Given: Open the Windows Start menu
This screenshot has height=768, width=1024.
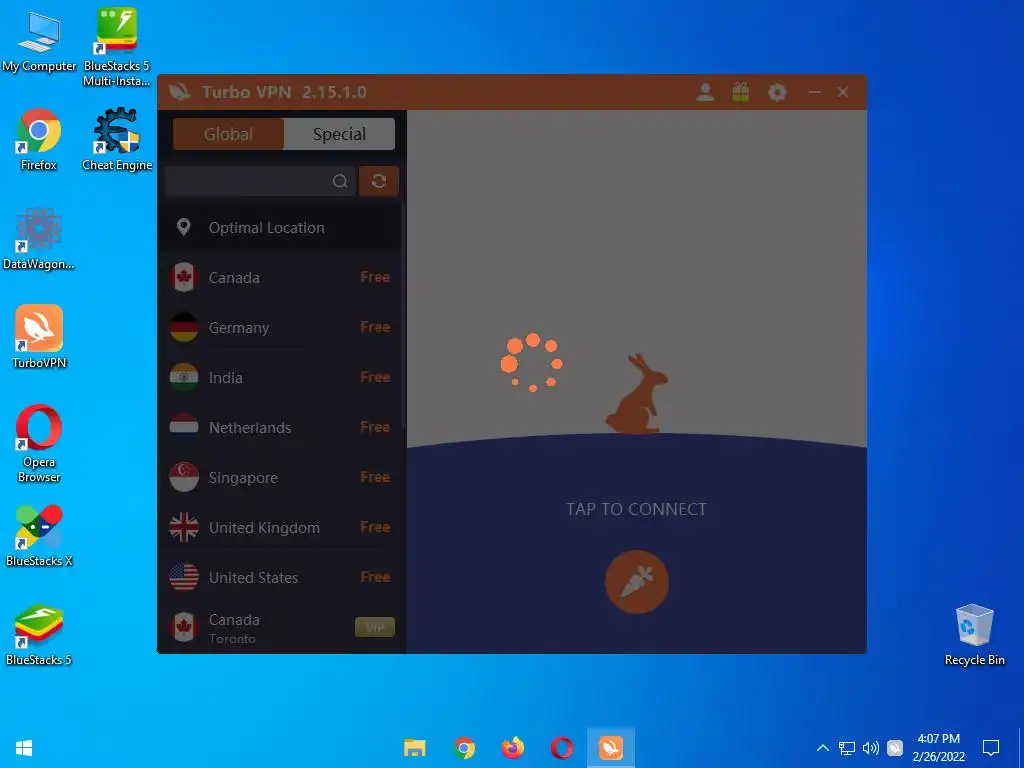Looking at the screenshot, I should pyautogui.click(x=24, y=748).
